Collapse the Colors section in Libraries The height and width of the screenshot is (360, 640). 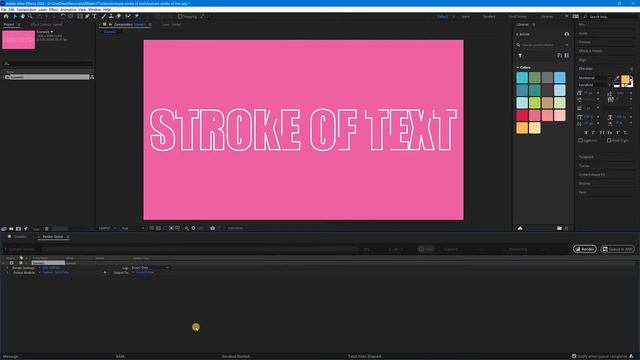[x=518, y=67]
